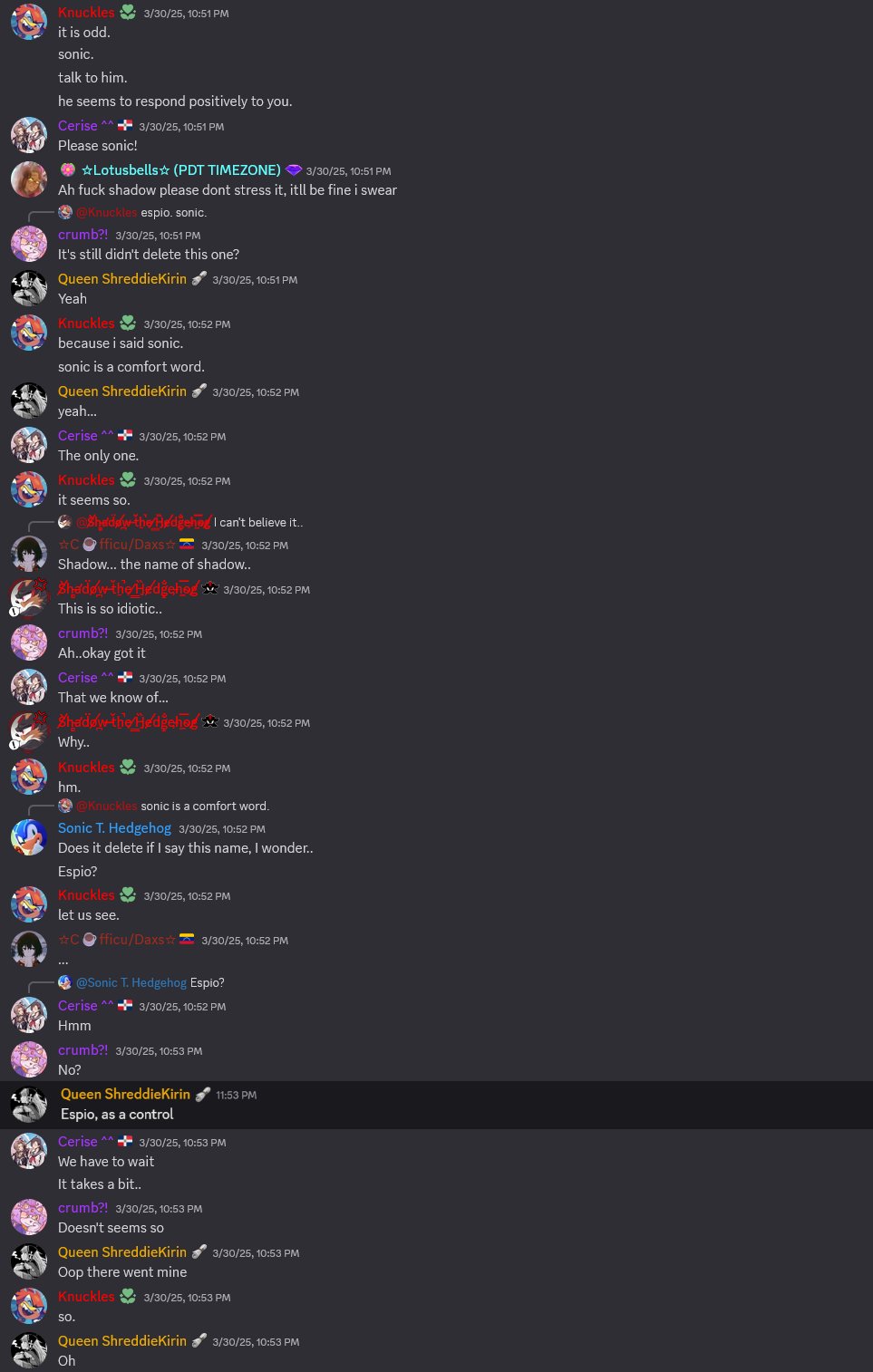Select the 'Espio, as a control' message
Screen dimensions: 873x1372
point(436,1105)
